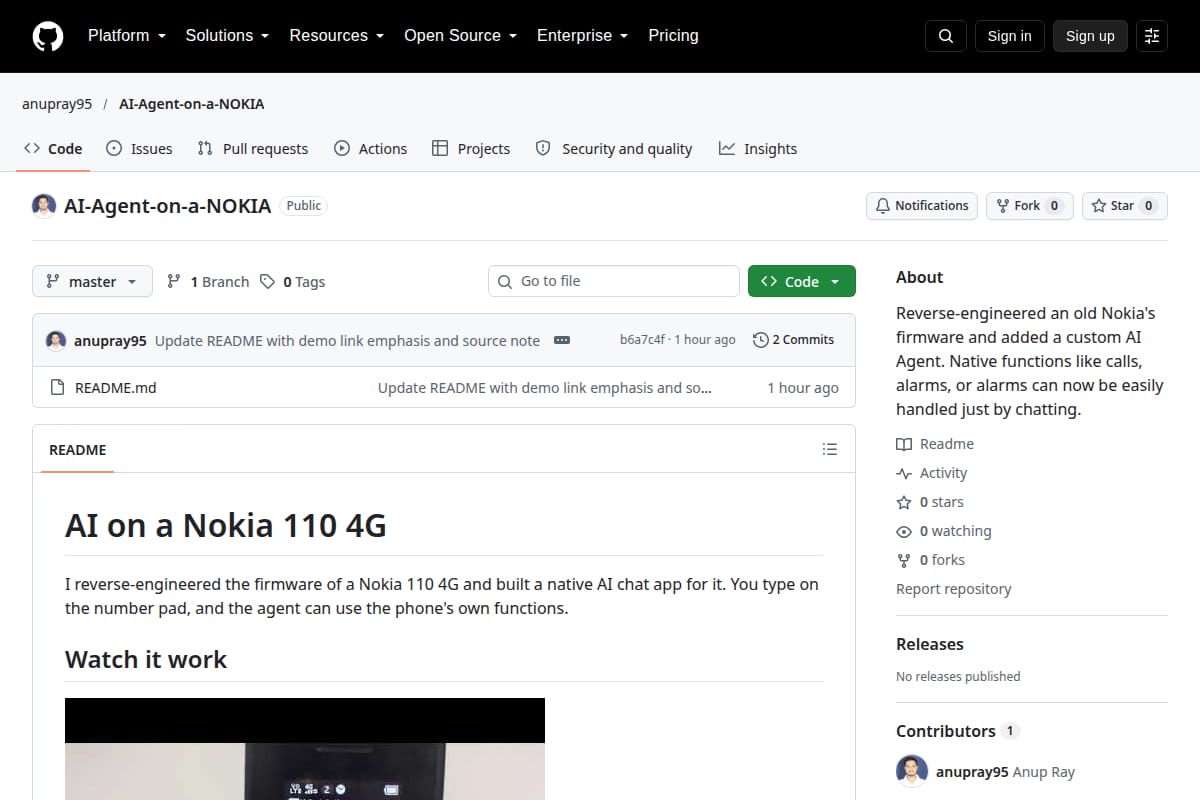
Task: Switch to the Pull requests tab
Action: tap(253, 148)
